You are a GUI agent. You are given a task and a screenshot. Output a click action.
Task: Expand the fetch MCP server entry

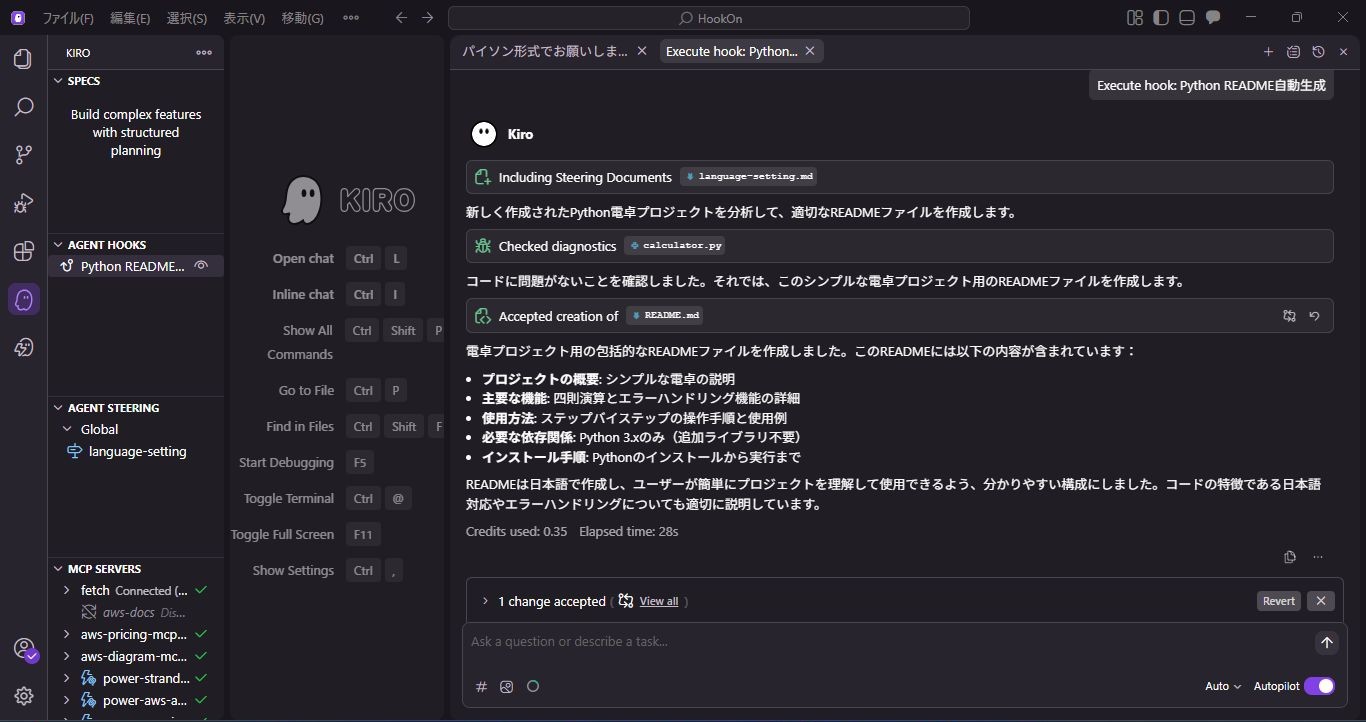coord(67,591)
